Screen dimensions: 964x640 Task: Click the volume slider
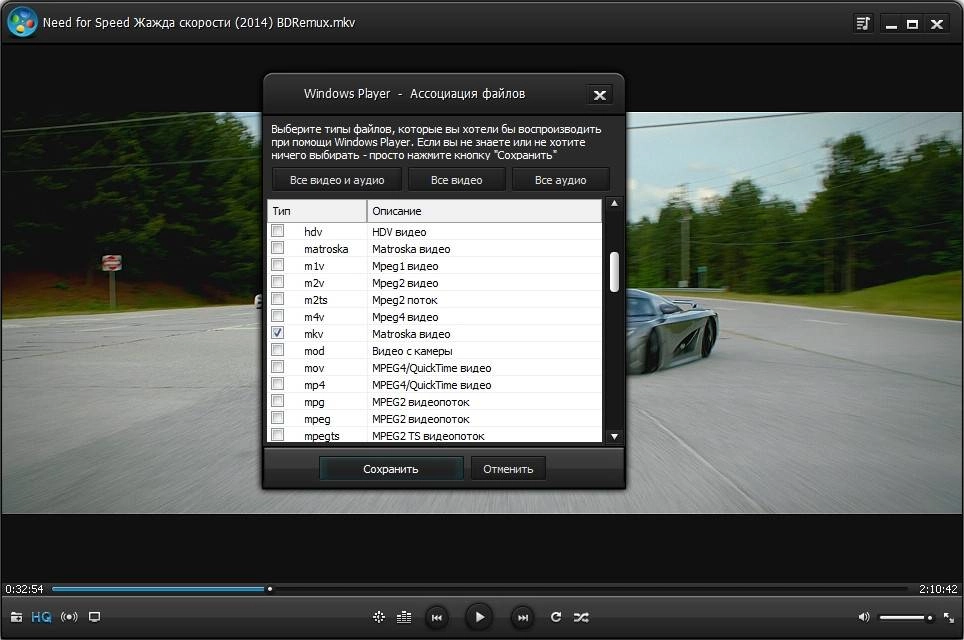click(906, 617)
